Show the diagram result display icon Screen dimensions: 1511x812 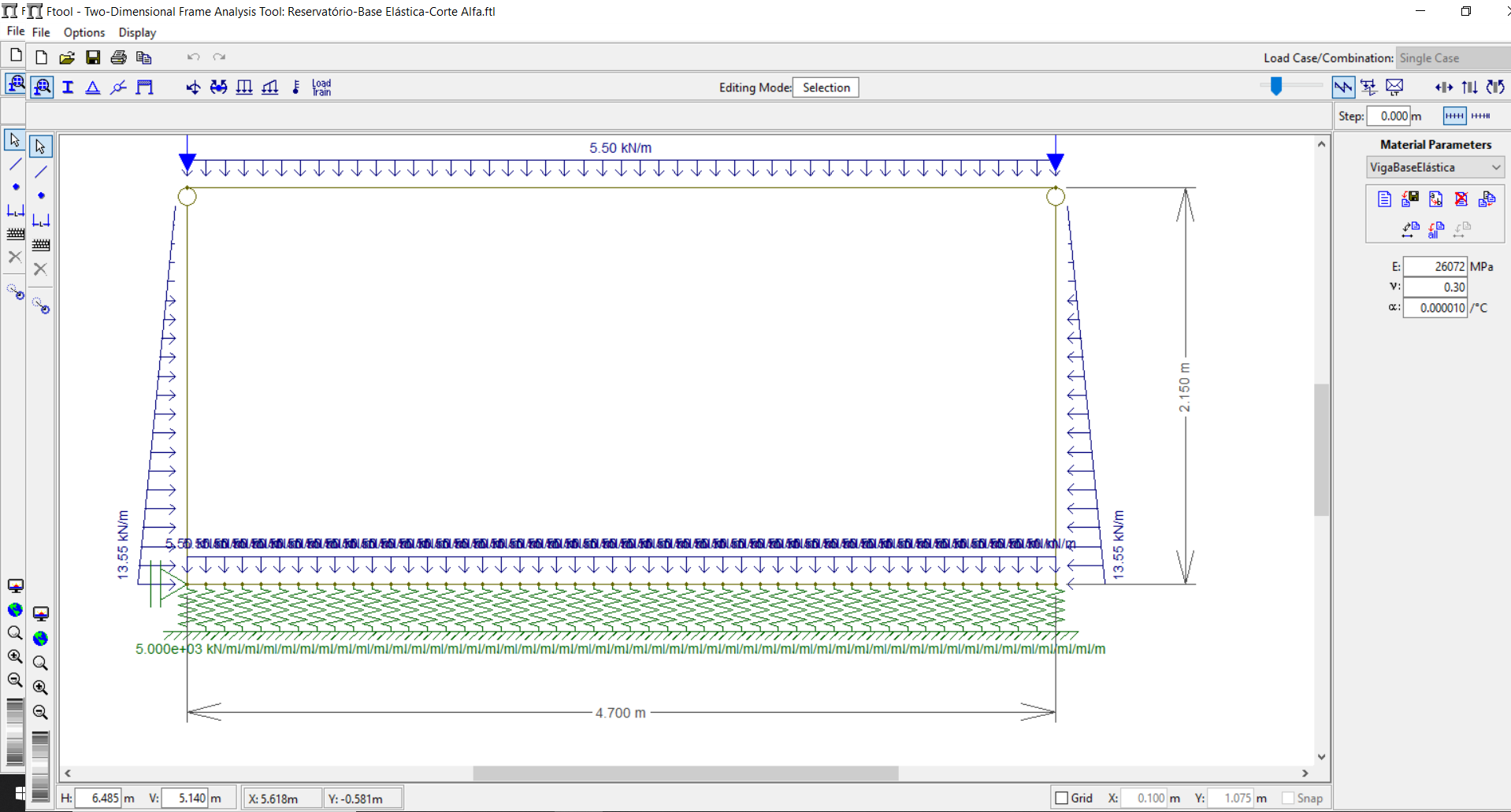[1343, 87]
